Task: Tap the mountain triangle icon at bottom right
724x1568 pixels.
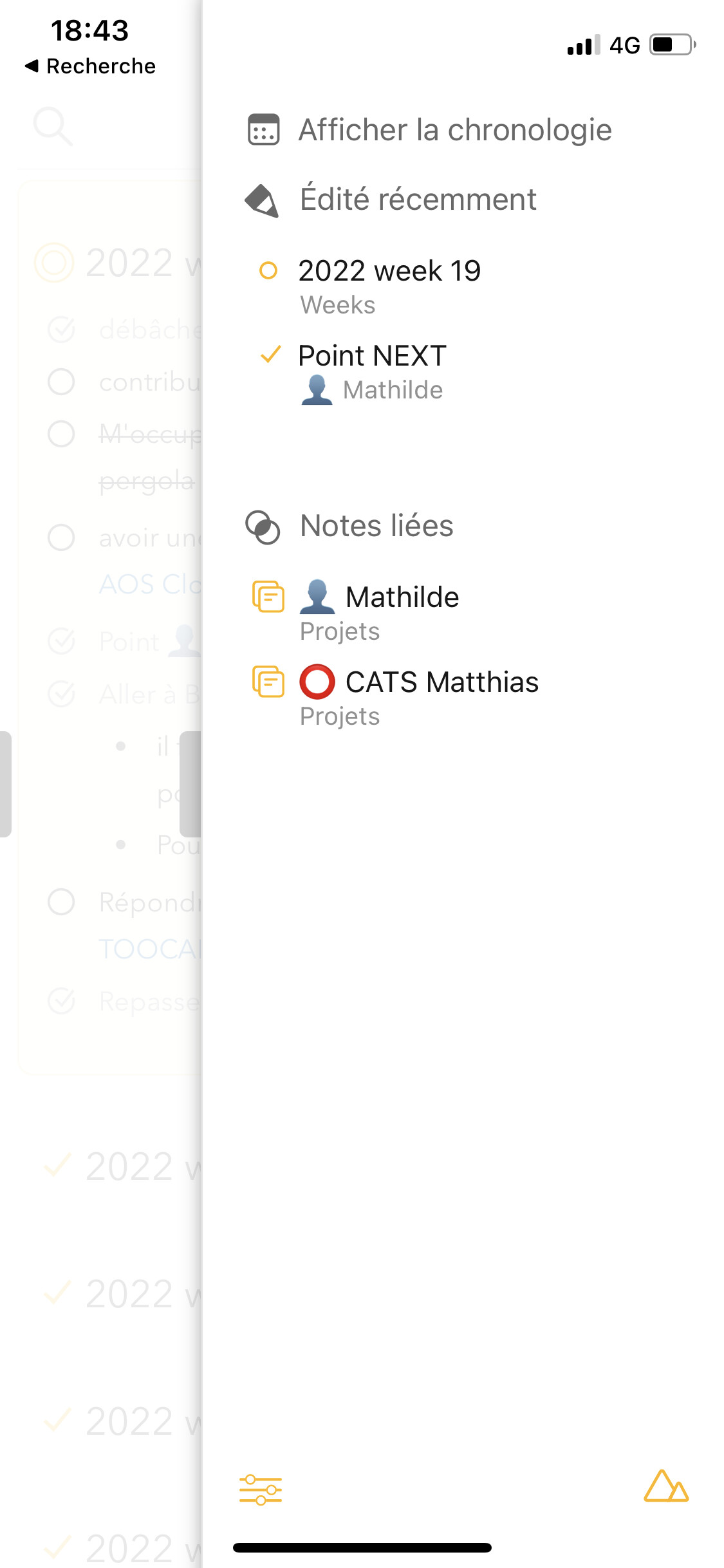Action: tap(666, 1486)
